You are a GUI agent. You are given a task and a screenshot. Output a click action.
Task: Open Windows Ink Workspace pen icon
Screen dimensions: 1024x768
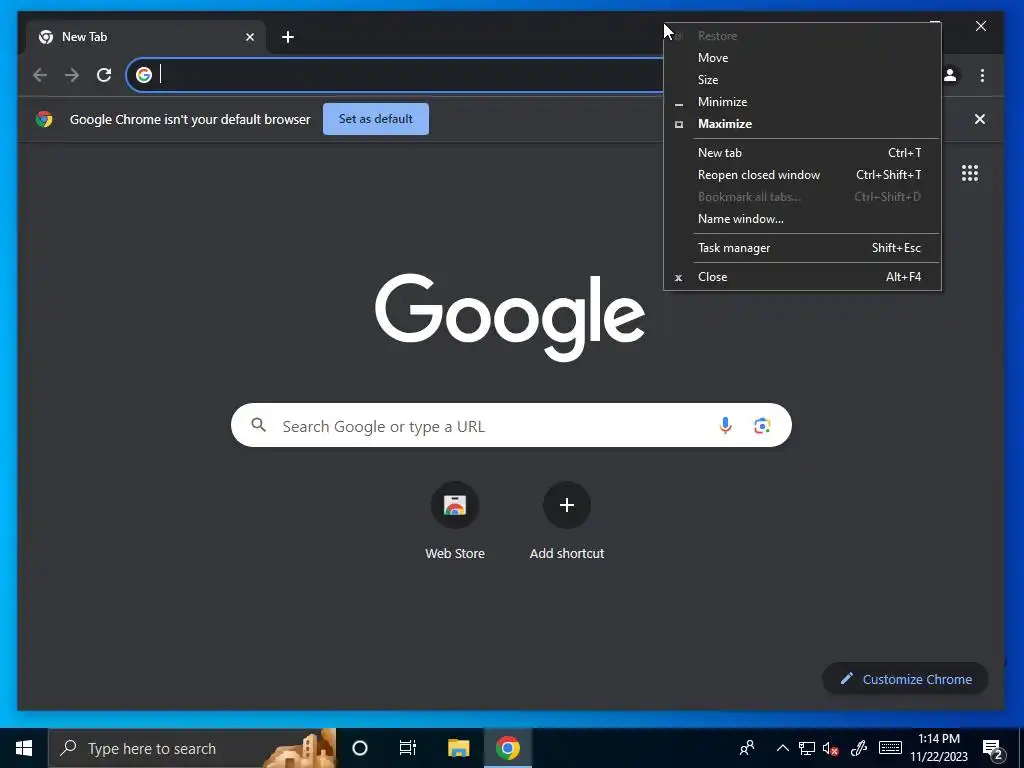859,748
